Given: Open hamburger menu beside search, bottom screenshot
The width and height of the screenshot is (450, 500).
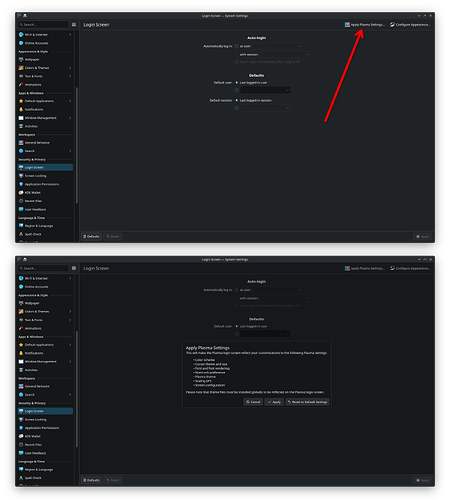Looking at the screenshot, I should [74, 268].
